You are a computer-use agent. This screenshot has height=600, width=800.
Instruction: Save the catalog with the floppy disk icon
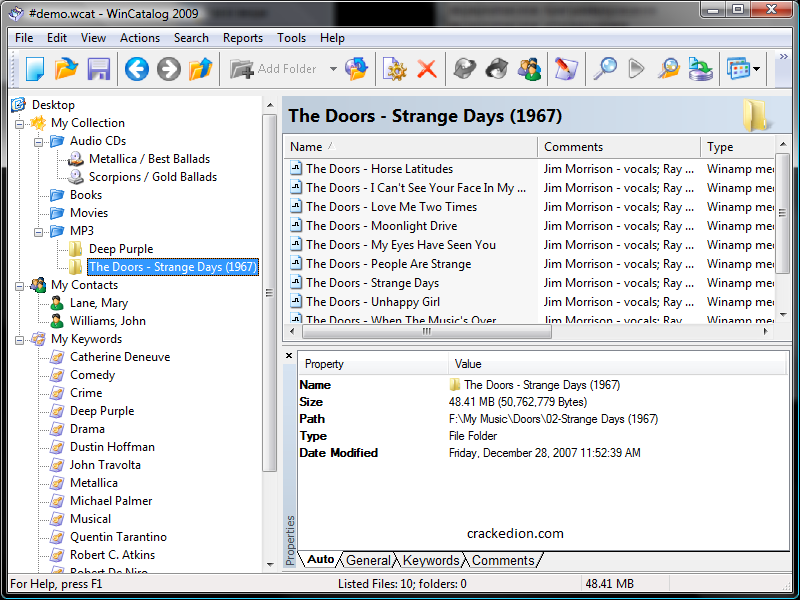click(x=98, y=68)
